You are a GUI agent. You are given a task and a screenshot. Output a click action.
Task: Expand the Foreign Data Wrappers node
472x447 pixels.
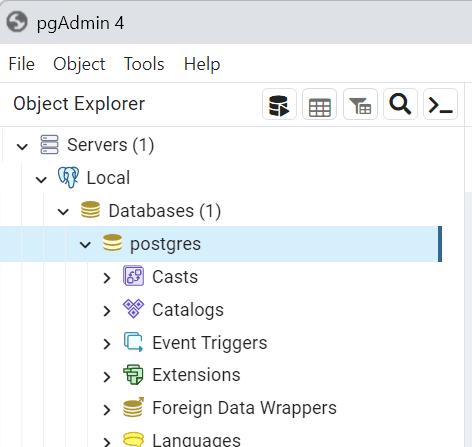[107, 410]
